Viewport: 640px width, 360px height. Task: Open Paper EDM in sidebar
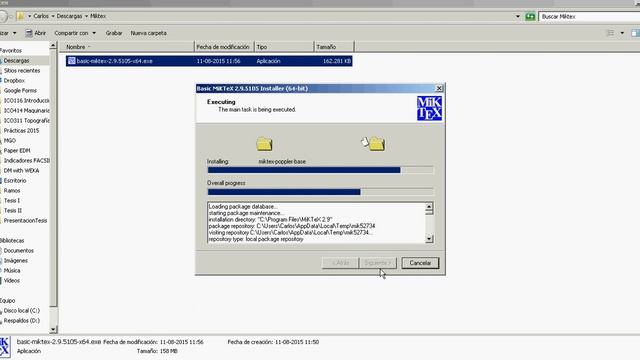(17, 151)
